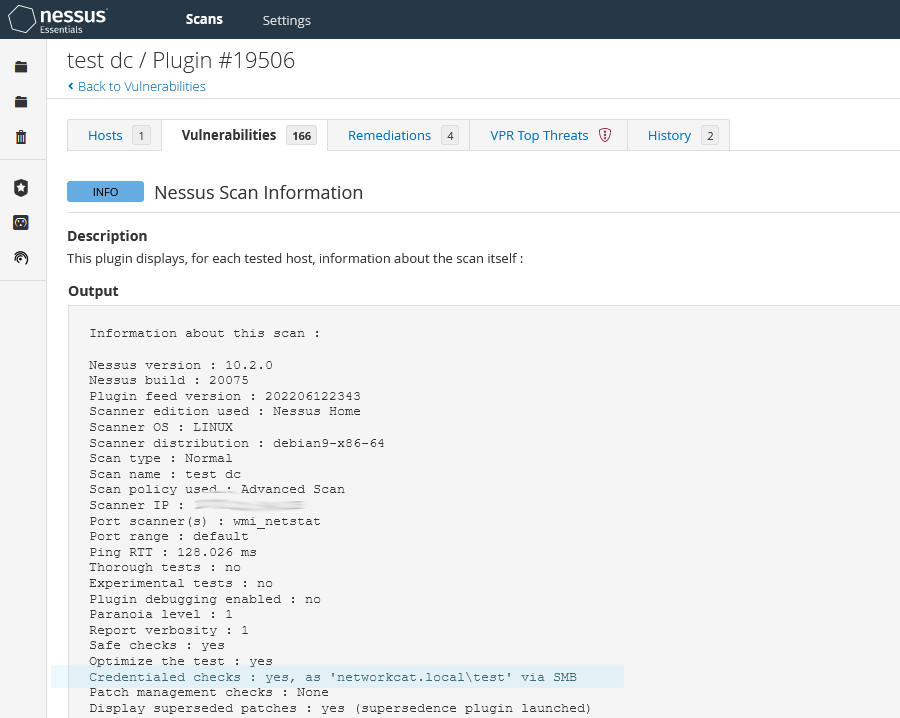Open the radar Scanners sidebar icon
Screen dimensions: 900x718
[21, 258]
